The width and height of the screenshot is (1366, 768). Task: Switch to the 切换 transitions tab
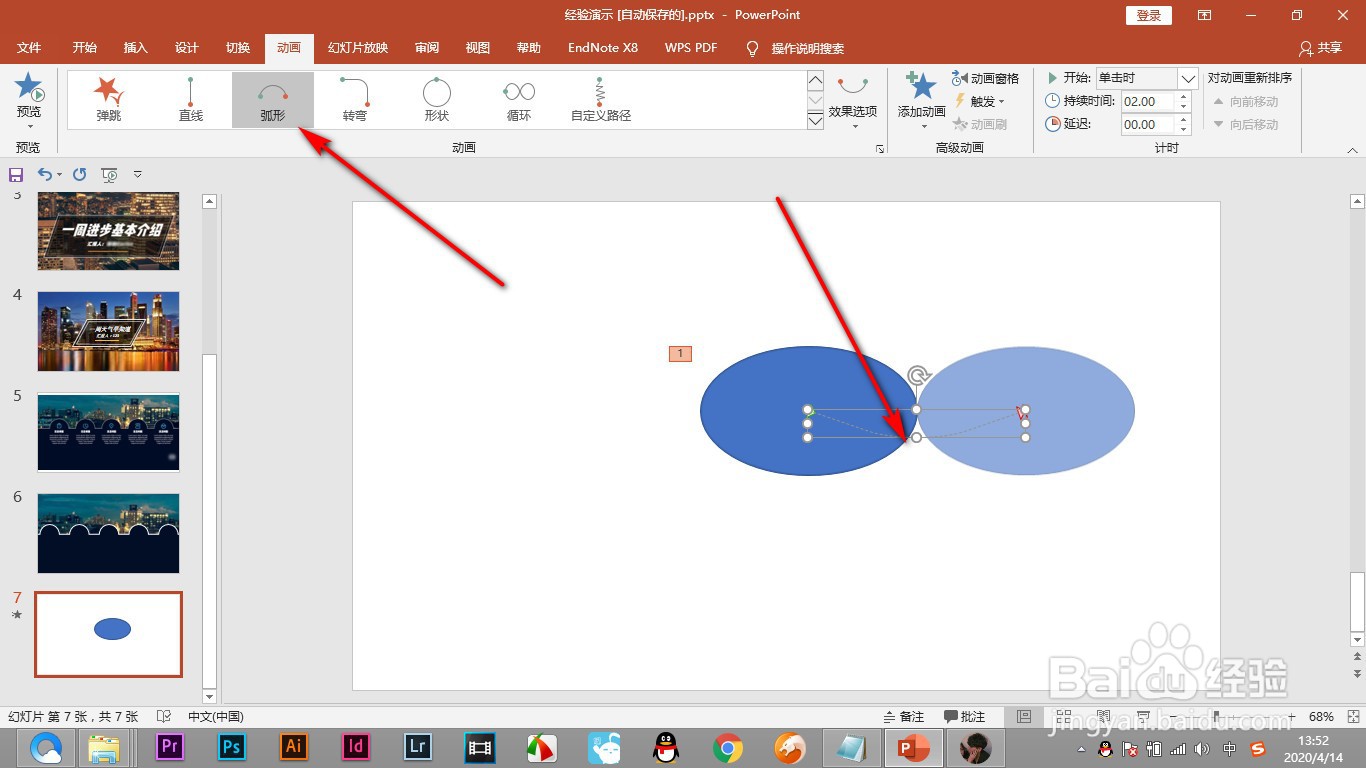point(238,48)
